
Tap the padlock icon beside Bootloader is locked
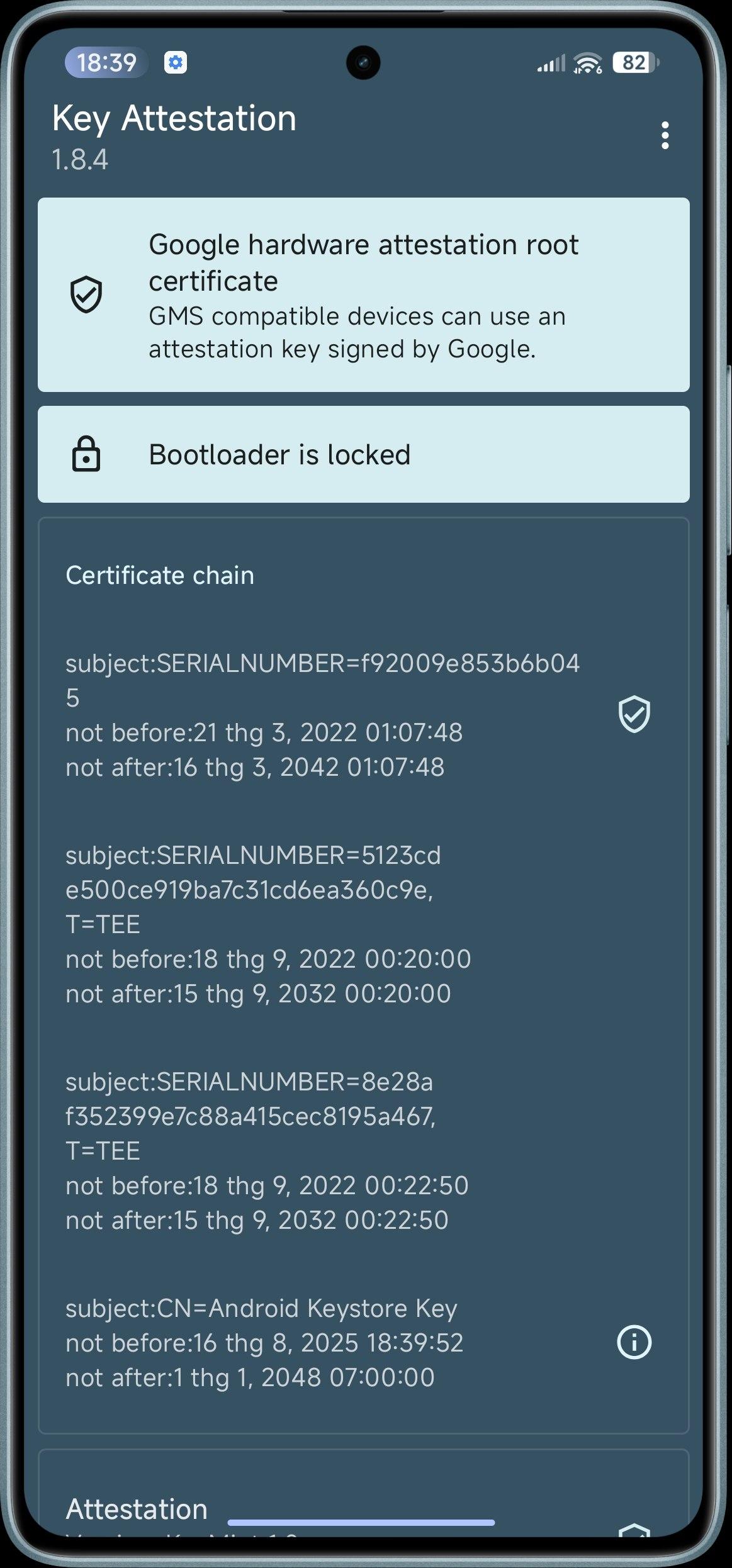pyautogui.click(x=86, y=454)
